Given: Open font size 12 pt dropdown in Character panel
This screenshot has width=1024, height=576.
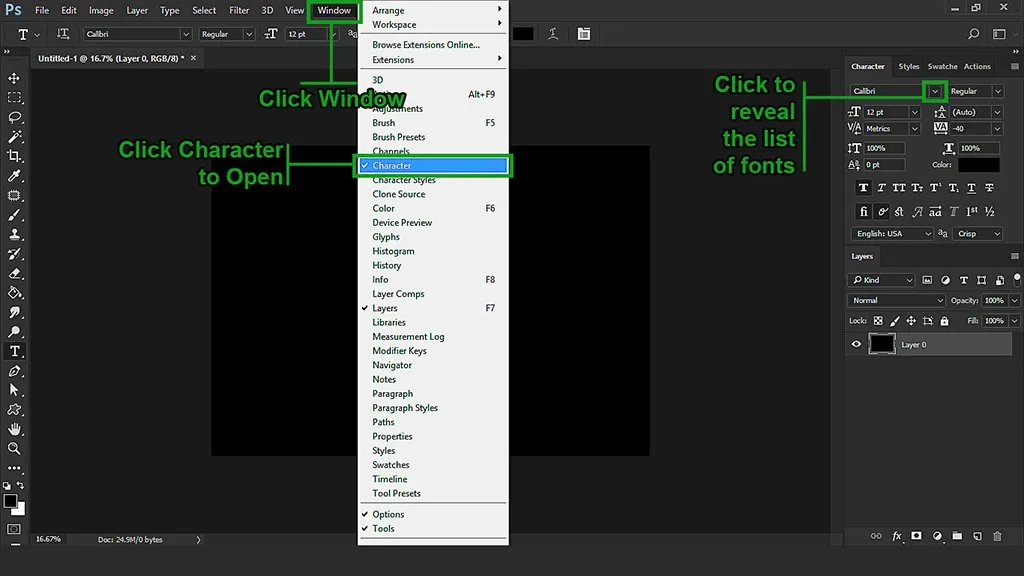Looking at the screenshot, I should [914, 112].
